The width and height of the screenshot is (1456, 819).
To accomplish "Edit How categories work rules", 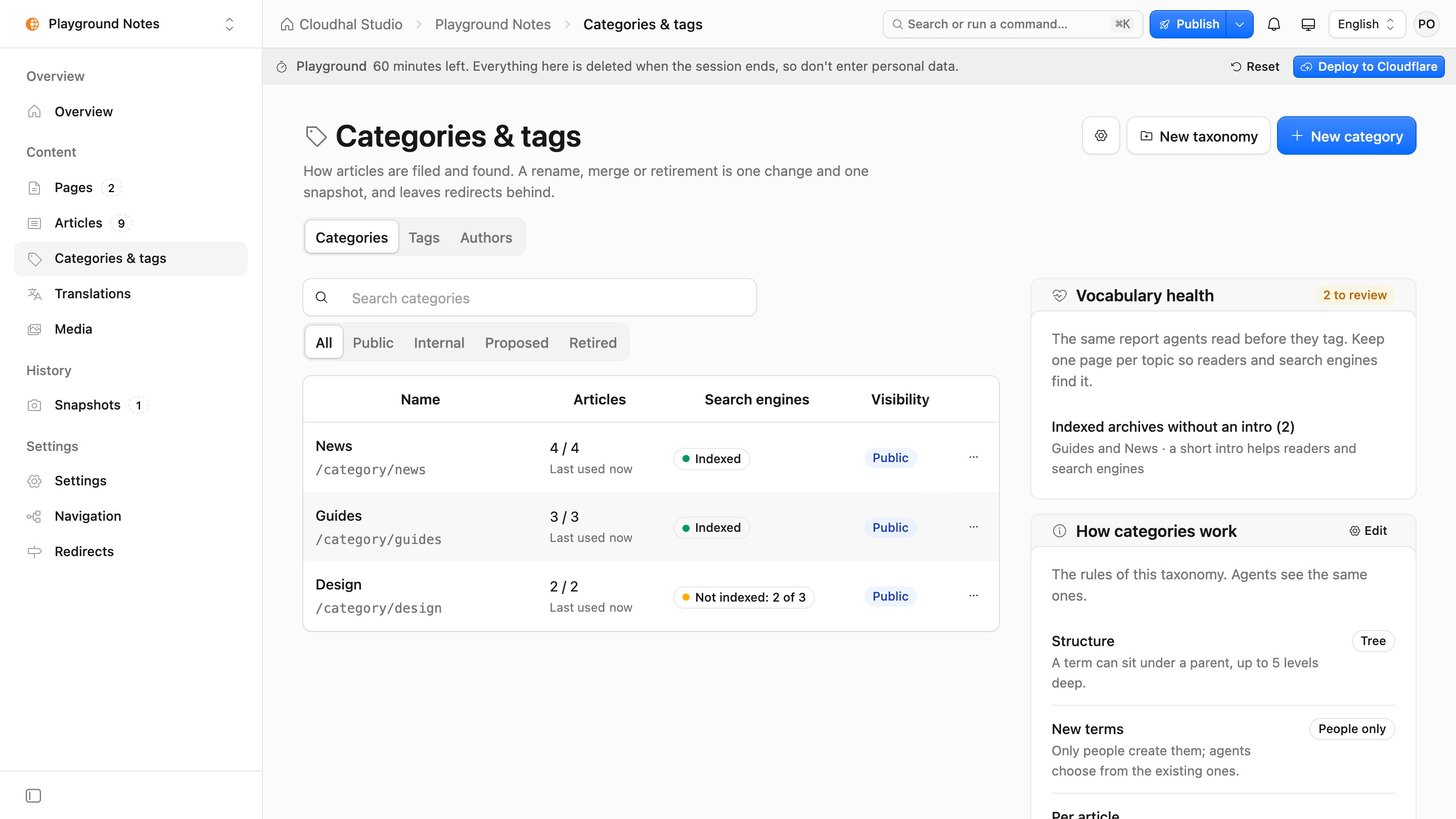I will (x=1369, y=531).
